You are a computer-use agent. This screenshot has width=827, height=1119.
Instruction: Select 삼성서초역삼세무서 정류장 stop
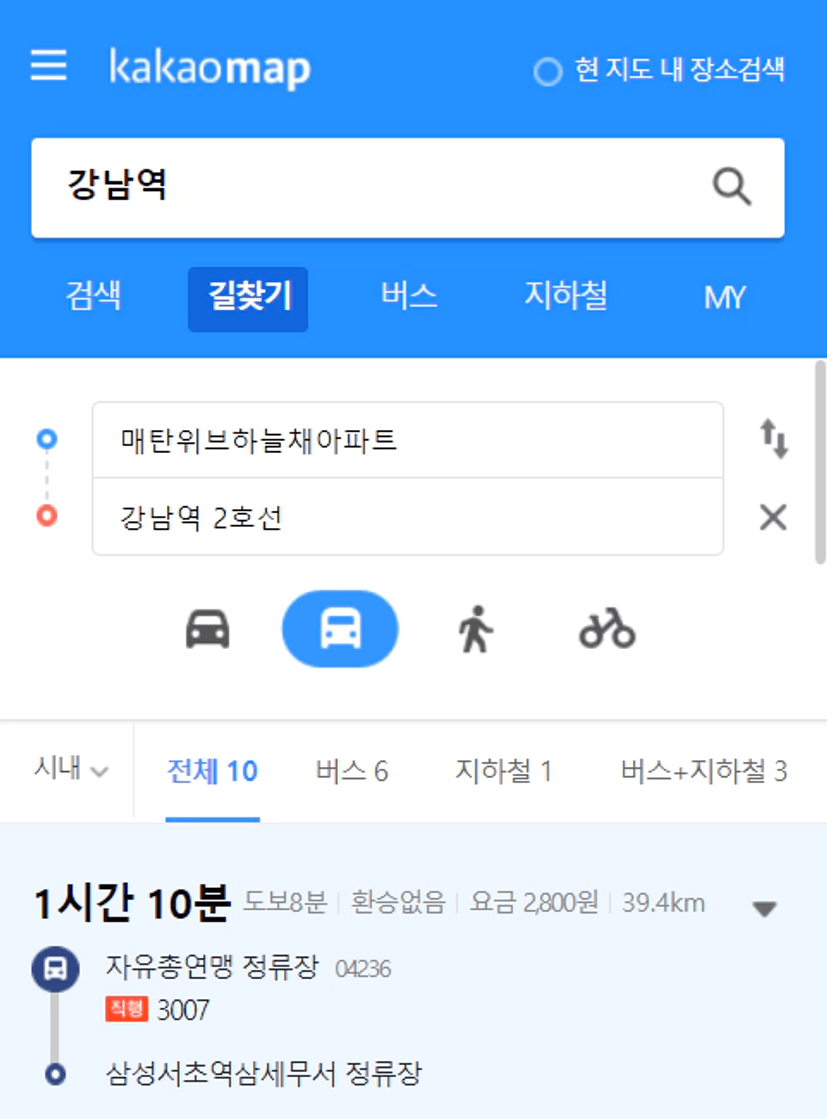click(264, 1074)
